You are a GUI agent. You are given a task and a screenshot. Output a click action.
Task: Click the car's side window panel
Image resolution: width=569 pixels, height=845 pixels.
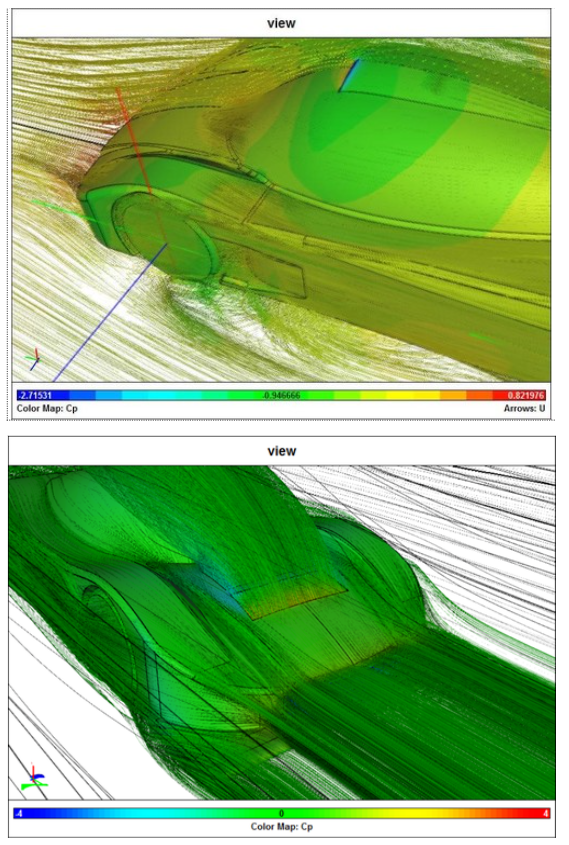276,276
